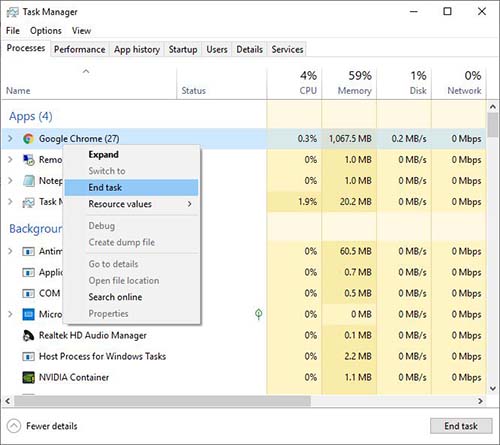The image size is (500, 445).
Task: Switch to the App history tab
Action: coord(137,49)
